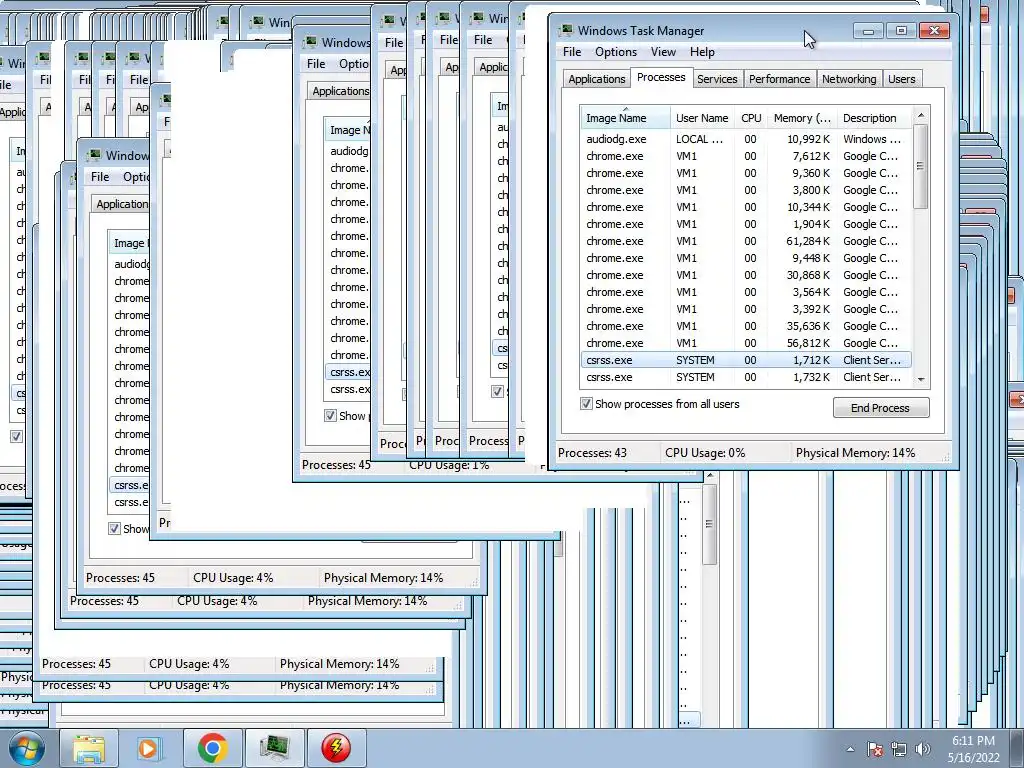Open the volume speaker tray icon
1024x768 pixels.
pyautogui.click(x=922, y=749)
